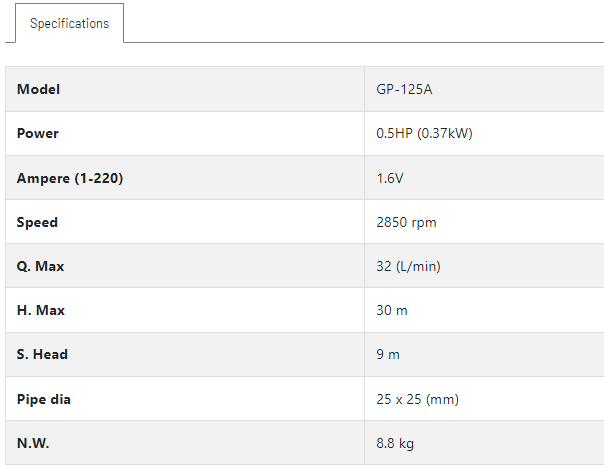Click the GP-125A model value
The image size is (604, 467).
tap(404, 89)
